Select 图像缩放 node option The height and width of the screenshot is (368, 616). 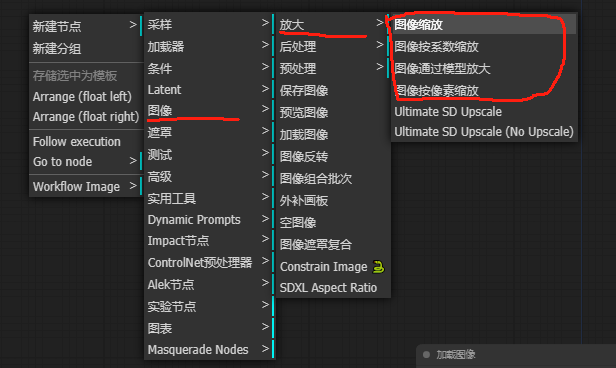(x=484, y=24)
